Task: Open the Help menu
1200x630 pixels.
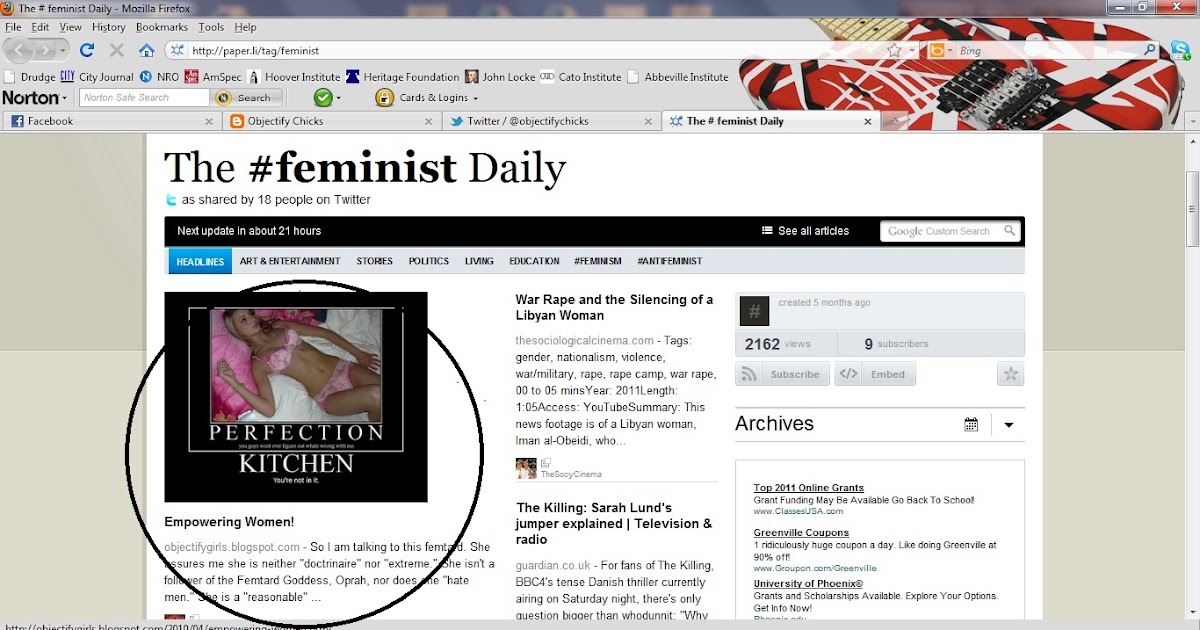Action: click(x=245, y=27)
